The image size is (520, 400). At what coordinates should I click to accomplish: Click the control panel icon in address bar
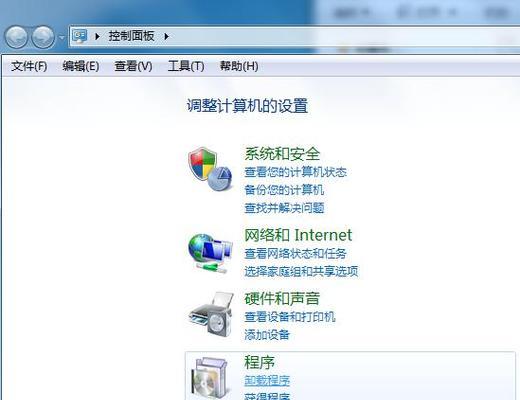[x=80, y=36]
